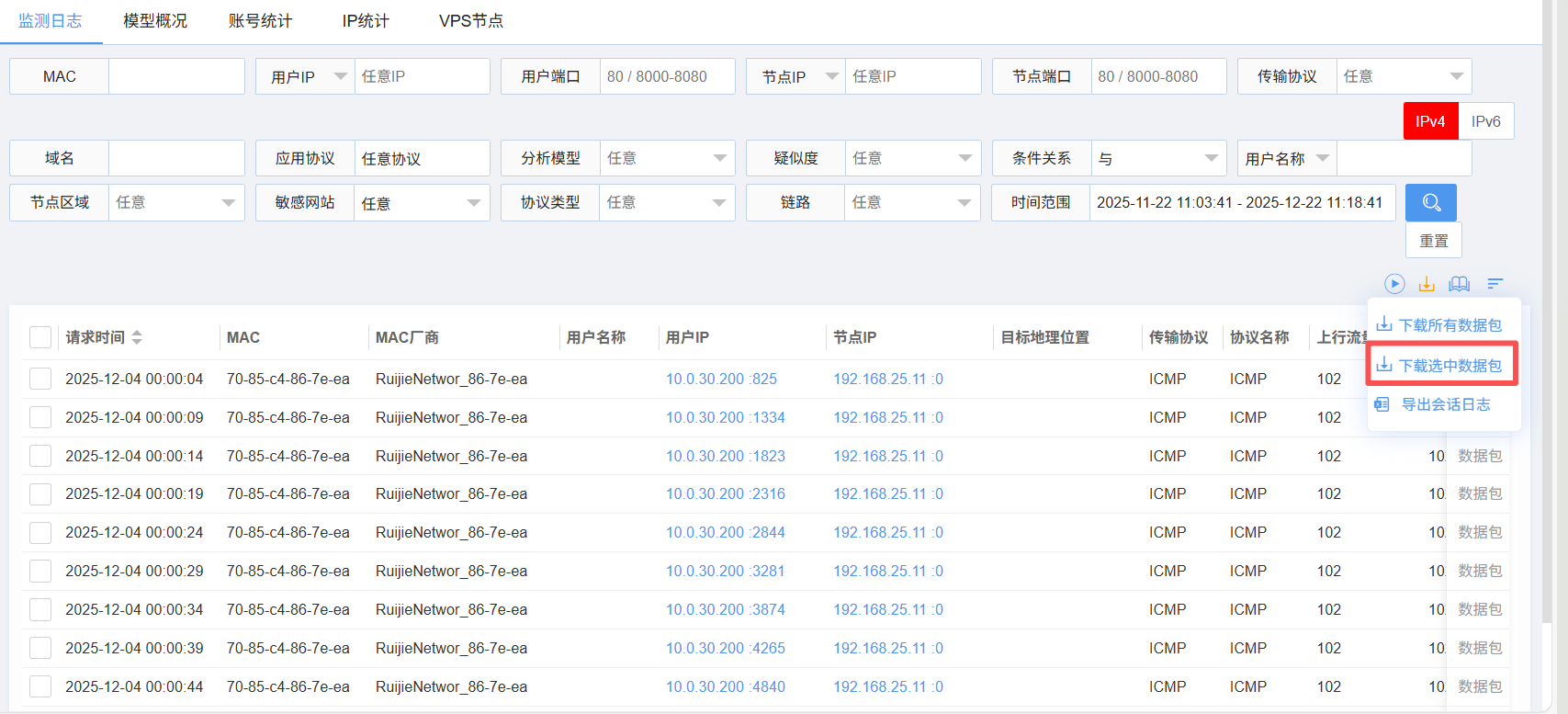The image size is (1568, 714).
Task: Click the column filter lines icon
Action: pos(1495,284)
